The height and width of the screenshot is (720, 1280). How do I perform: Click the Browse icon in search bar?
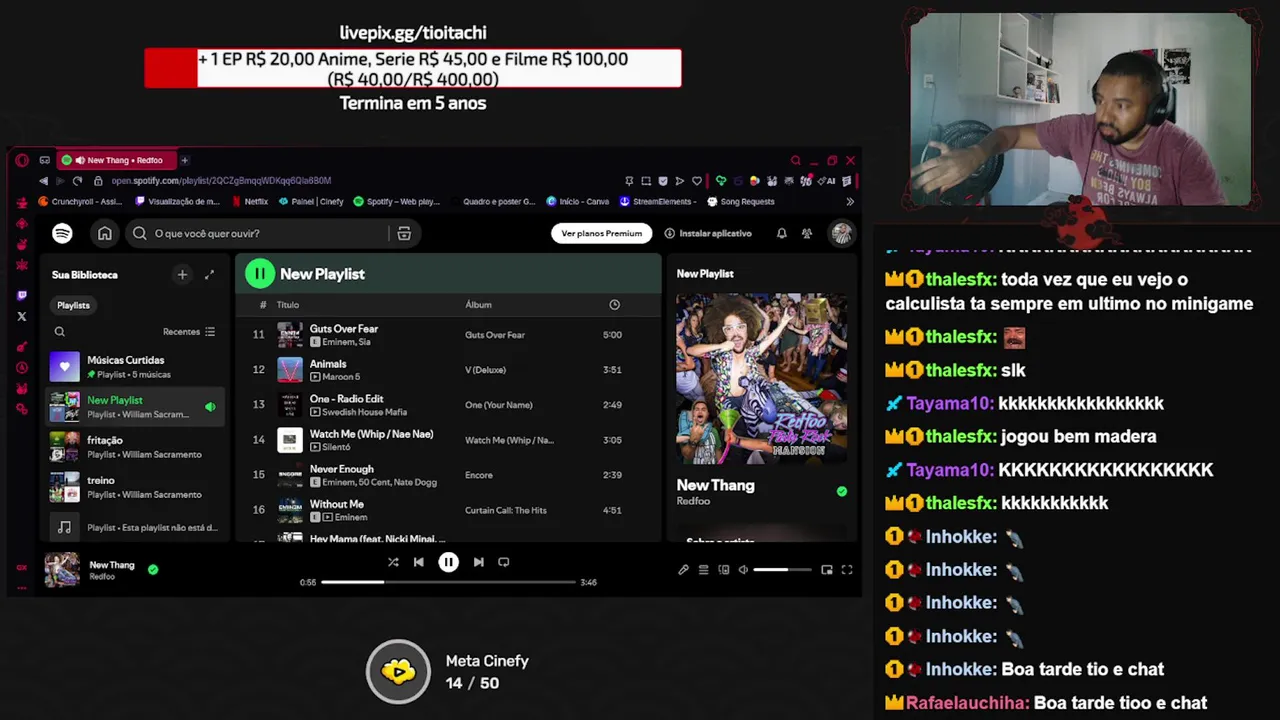click(x=404, y=233)
